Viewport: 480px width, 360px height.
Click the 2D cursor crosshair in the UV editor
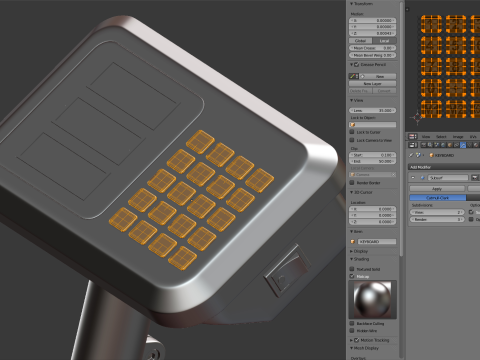pyautogui.click(x=417, y=117)
